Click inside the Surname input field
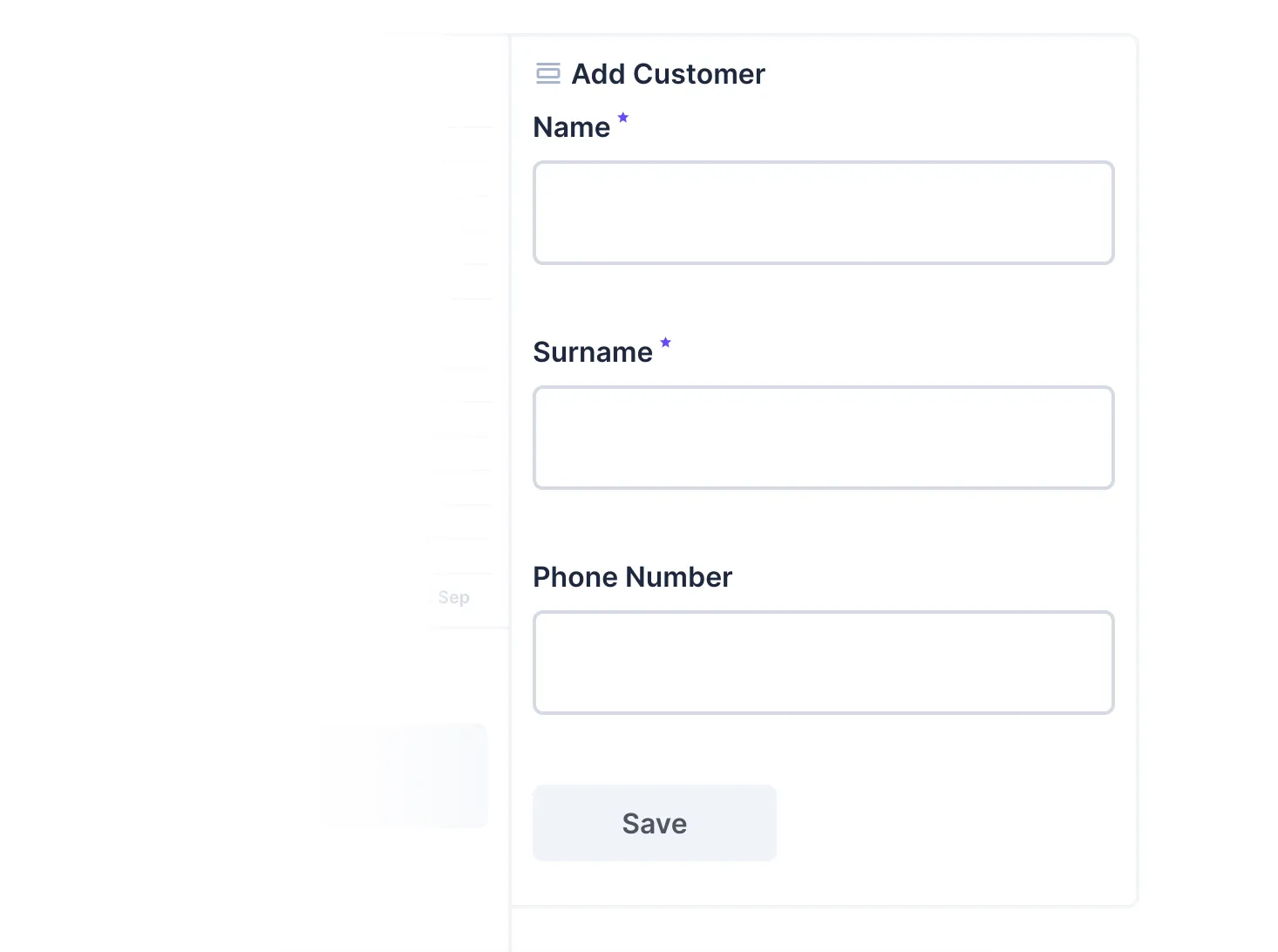The height and width of the screenshot is (952, 1278). pyautogui.click(x=823, y=437)
